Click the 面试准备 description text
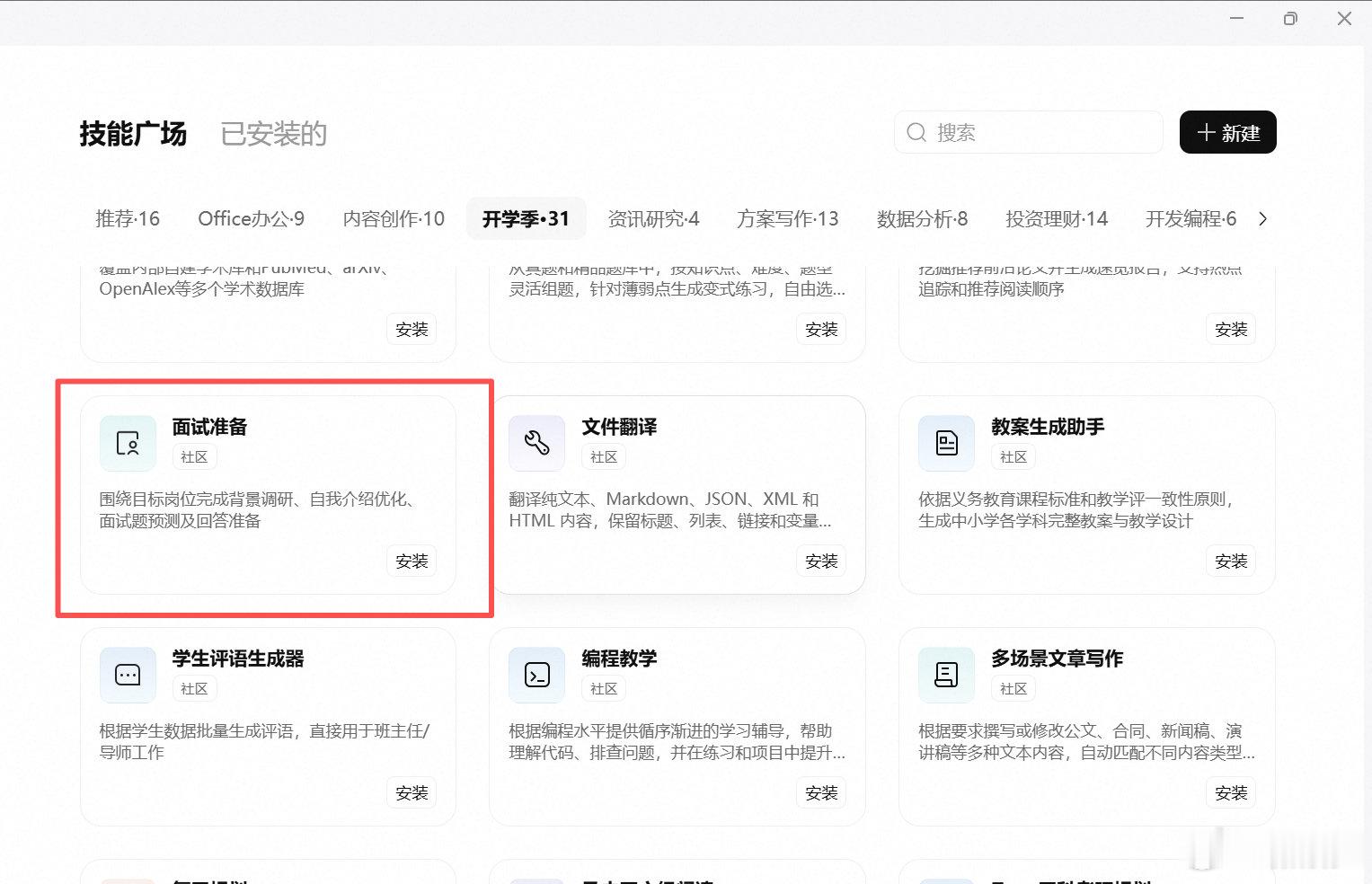This screenshot has width=1372, height=884. [x=260, y=509]
